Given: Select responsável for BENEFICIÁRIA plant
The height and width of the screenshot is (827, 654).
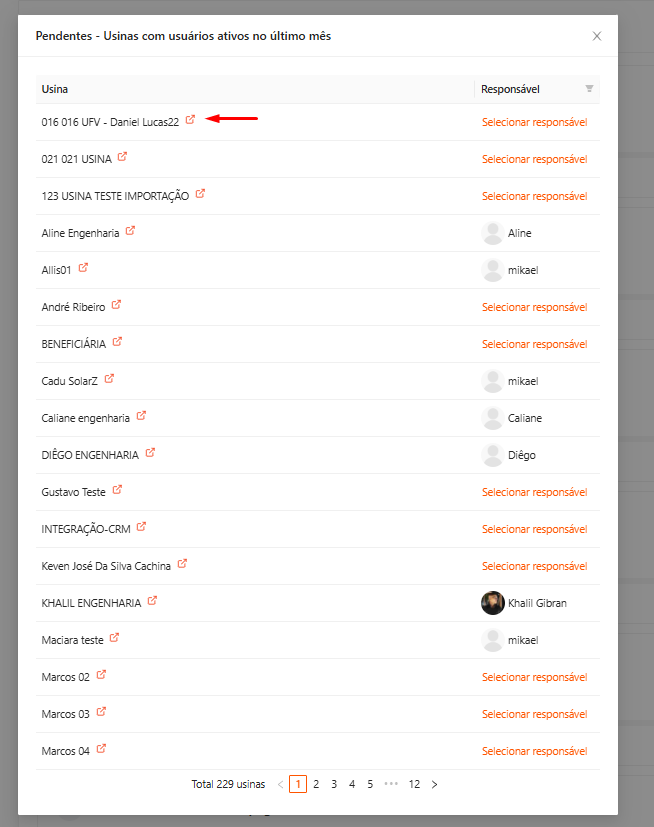Looking at the screenshot, I should tap(534, 344).
